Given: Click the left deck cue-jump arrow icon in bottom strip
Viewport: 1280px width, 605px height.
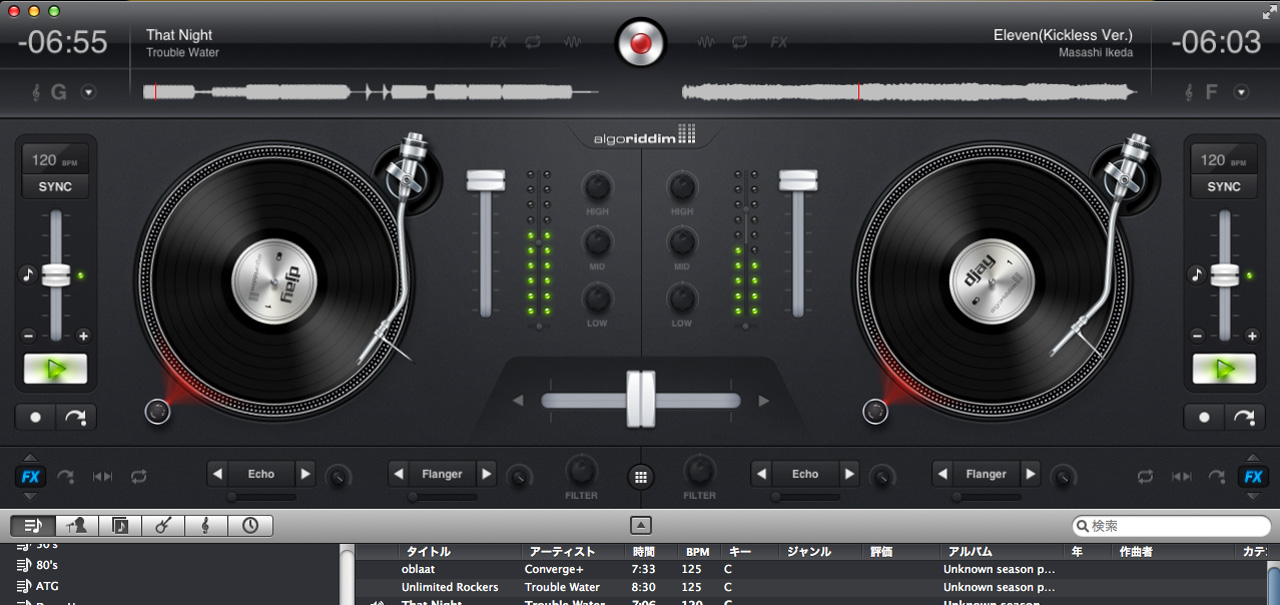Looking at the screenshot, I should point(66,476).
